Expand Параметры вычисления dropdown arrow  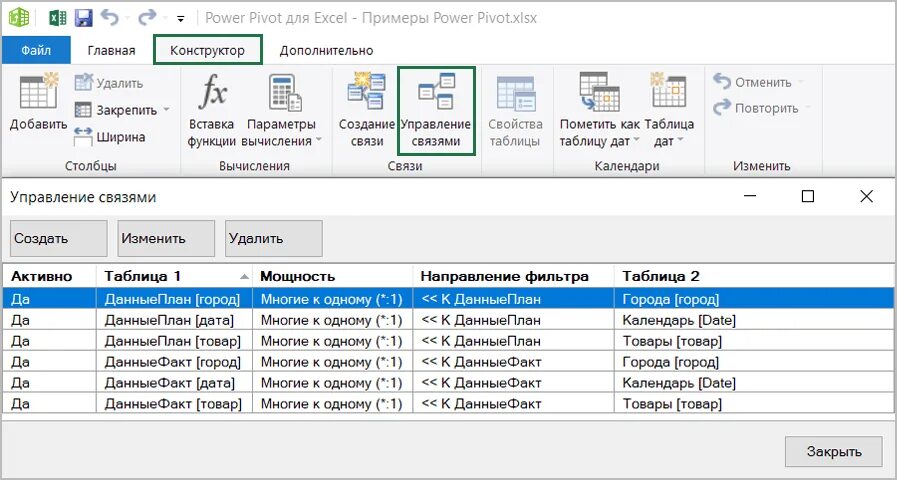coord(319,141)
